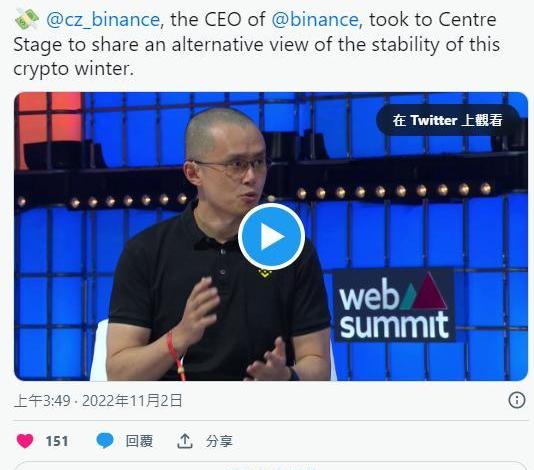
Task: Click the yellow Binance logo on shirt
Action: pyautogui.click(x=264, y=272)
